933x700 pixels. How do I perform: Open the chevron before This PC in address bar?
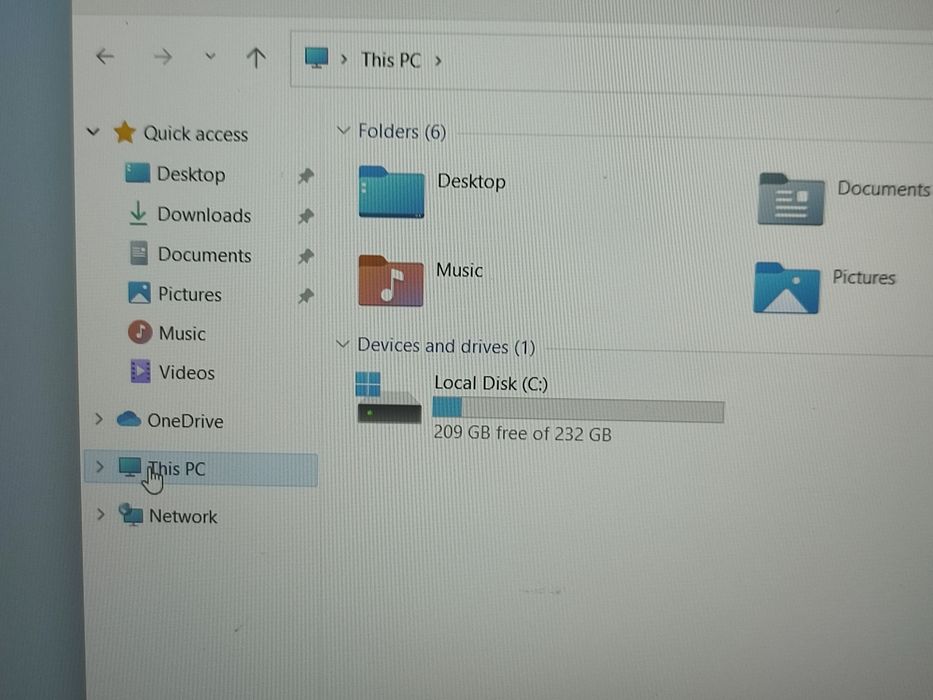(x=344, y=60)
